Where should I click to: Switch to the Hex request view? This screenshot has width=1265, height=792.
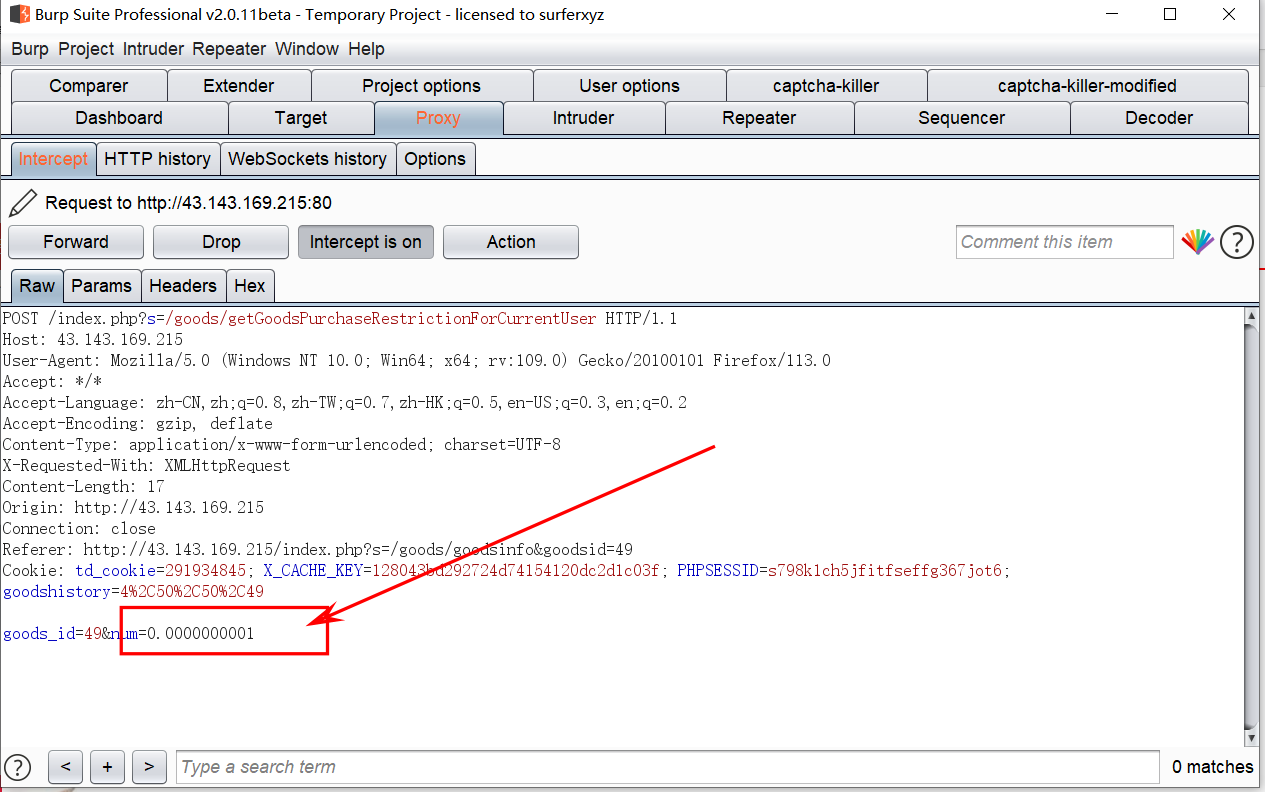pos(250,286)
